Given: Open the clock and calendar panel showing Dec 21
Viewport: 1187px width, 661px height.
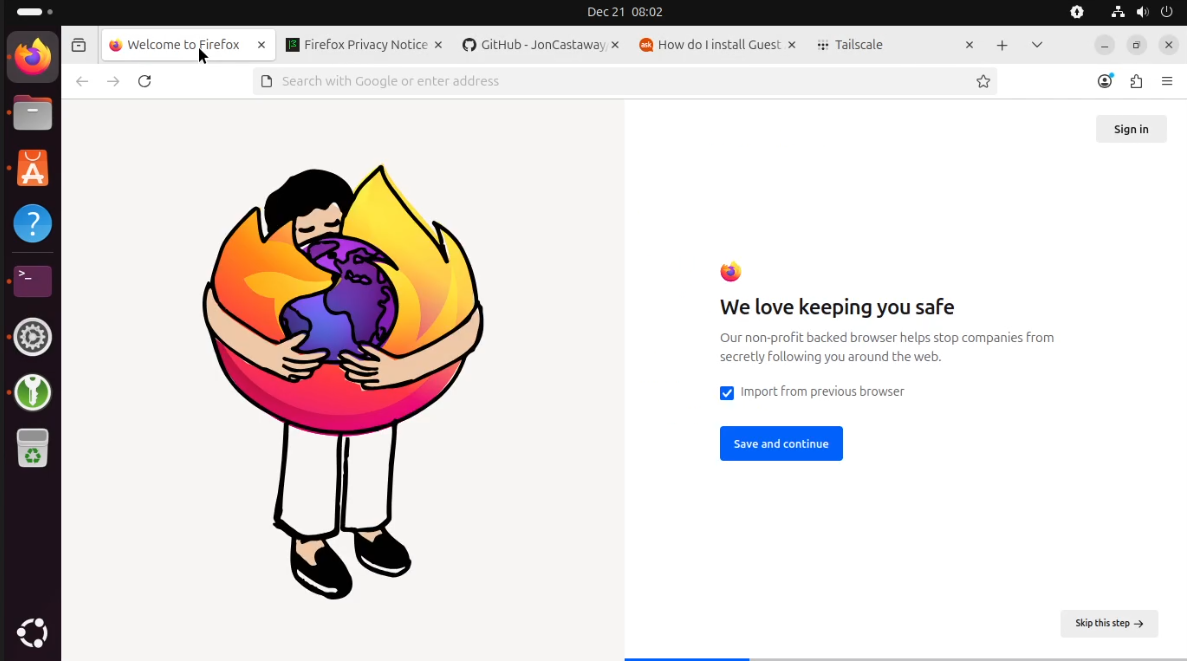Looking at the screenshot, I should pos(624,12).
